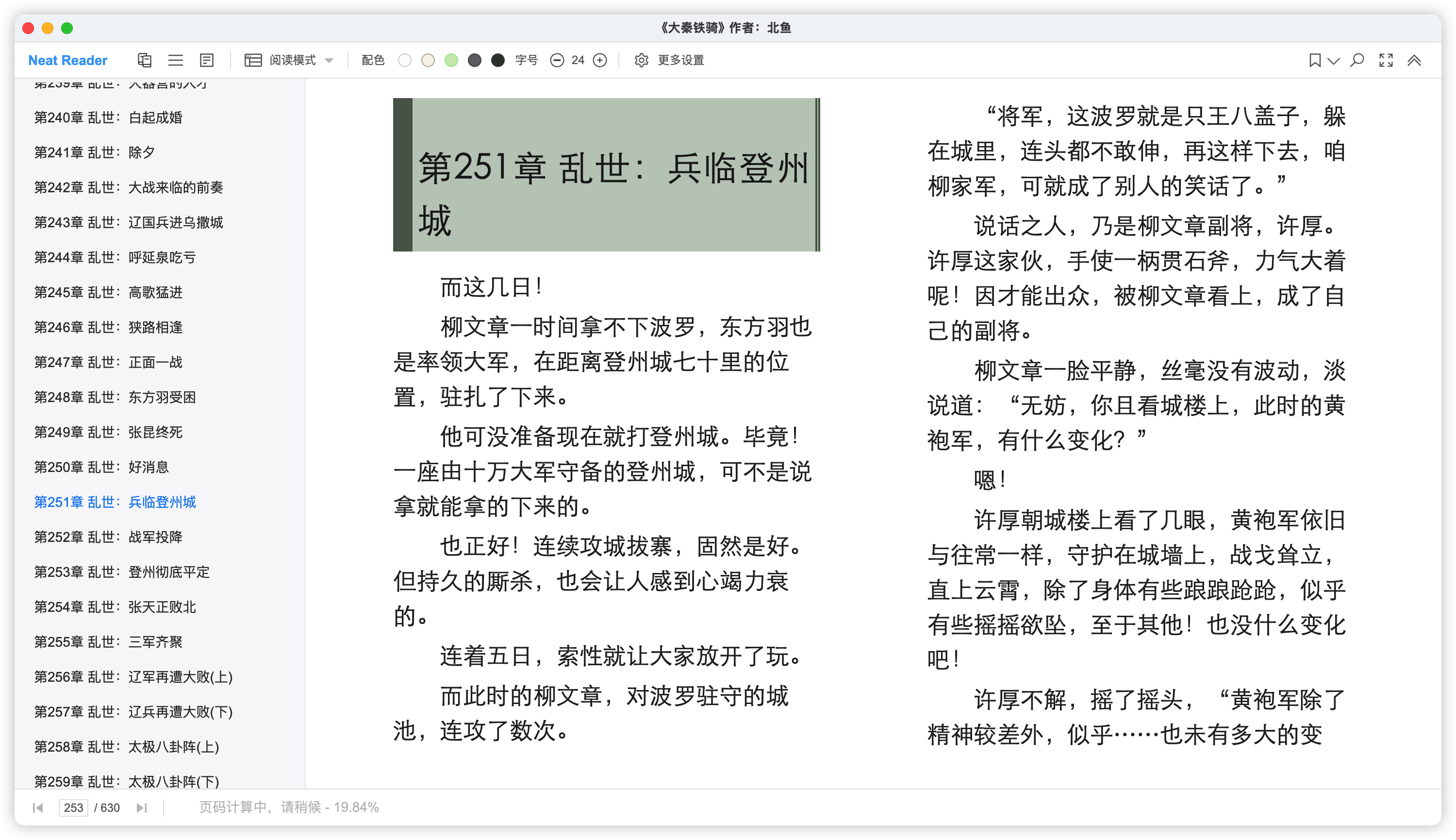
Task: Click the page number input field
Action: [x=73, y=807]
